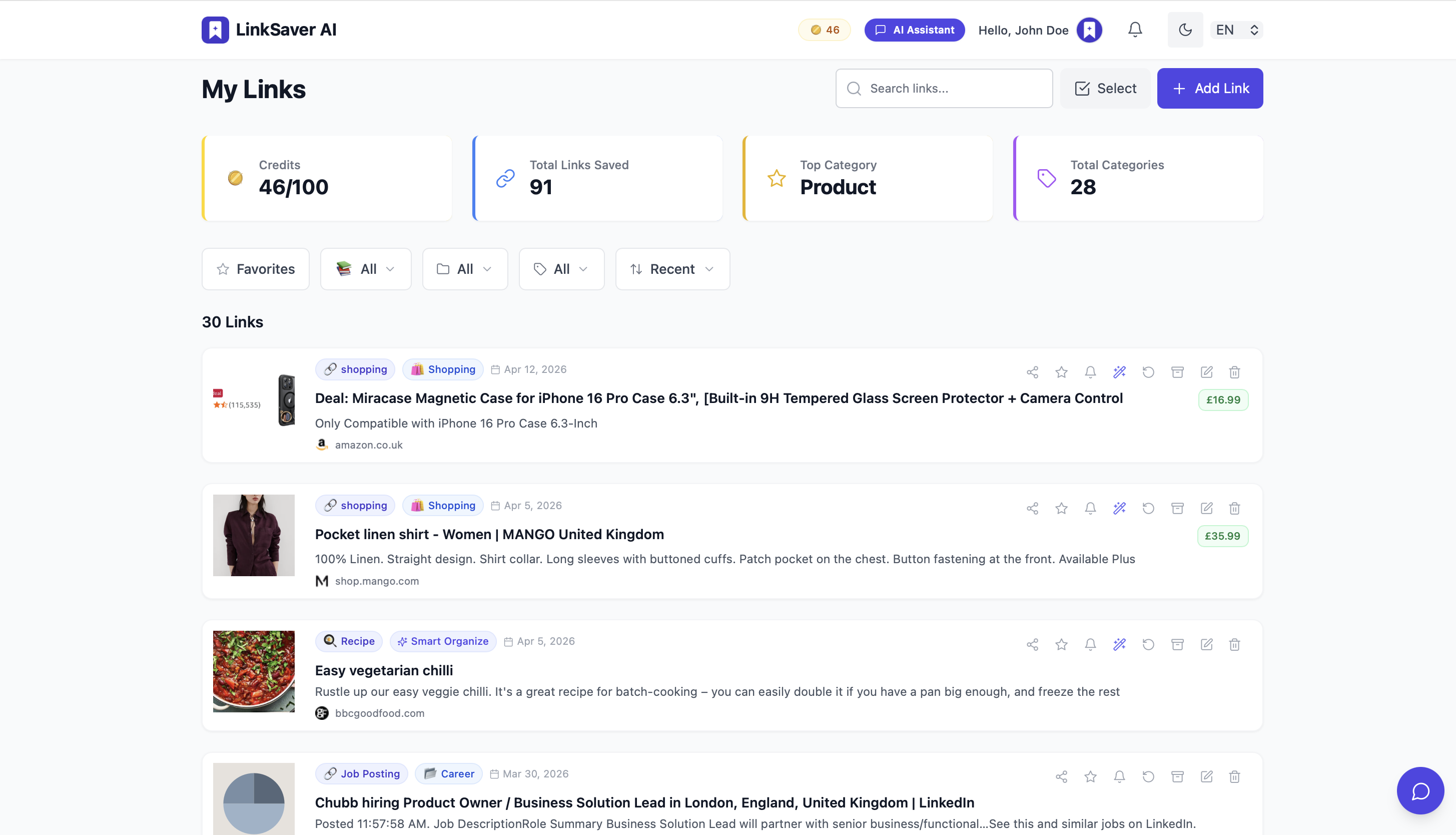The height and width of the screenshot is (835, 1456).
Task: Delete the Pocket linen shirt link
Action: [1235, 508]
